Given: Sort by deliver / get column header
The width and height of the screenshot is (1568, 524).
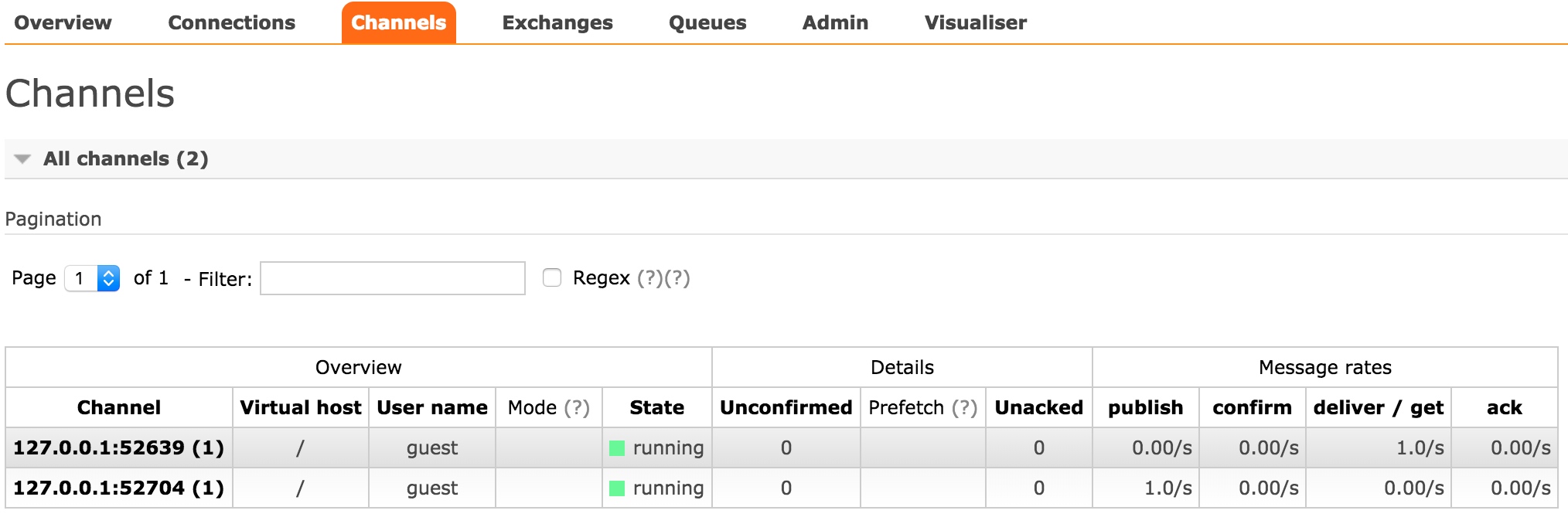Looking at the screenshot, I should pos(1379,407).
